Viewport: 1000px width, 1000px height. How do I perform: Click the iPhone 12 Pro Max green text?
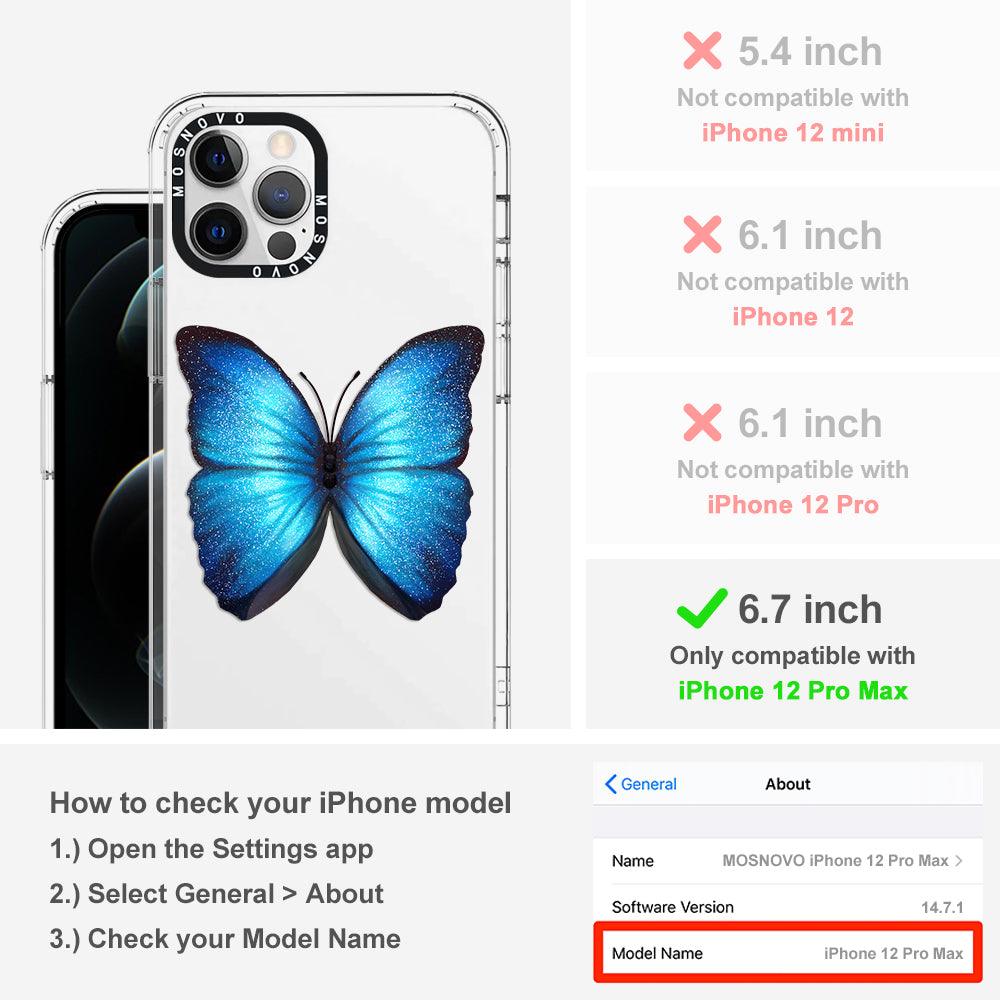click(x=793, y=691)
